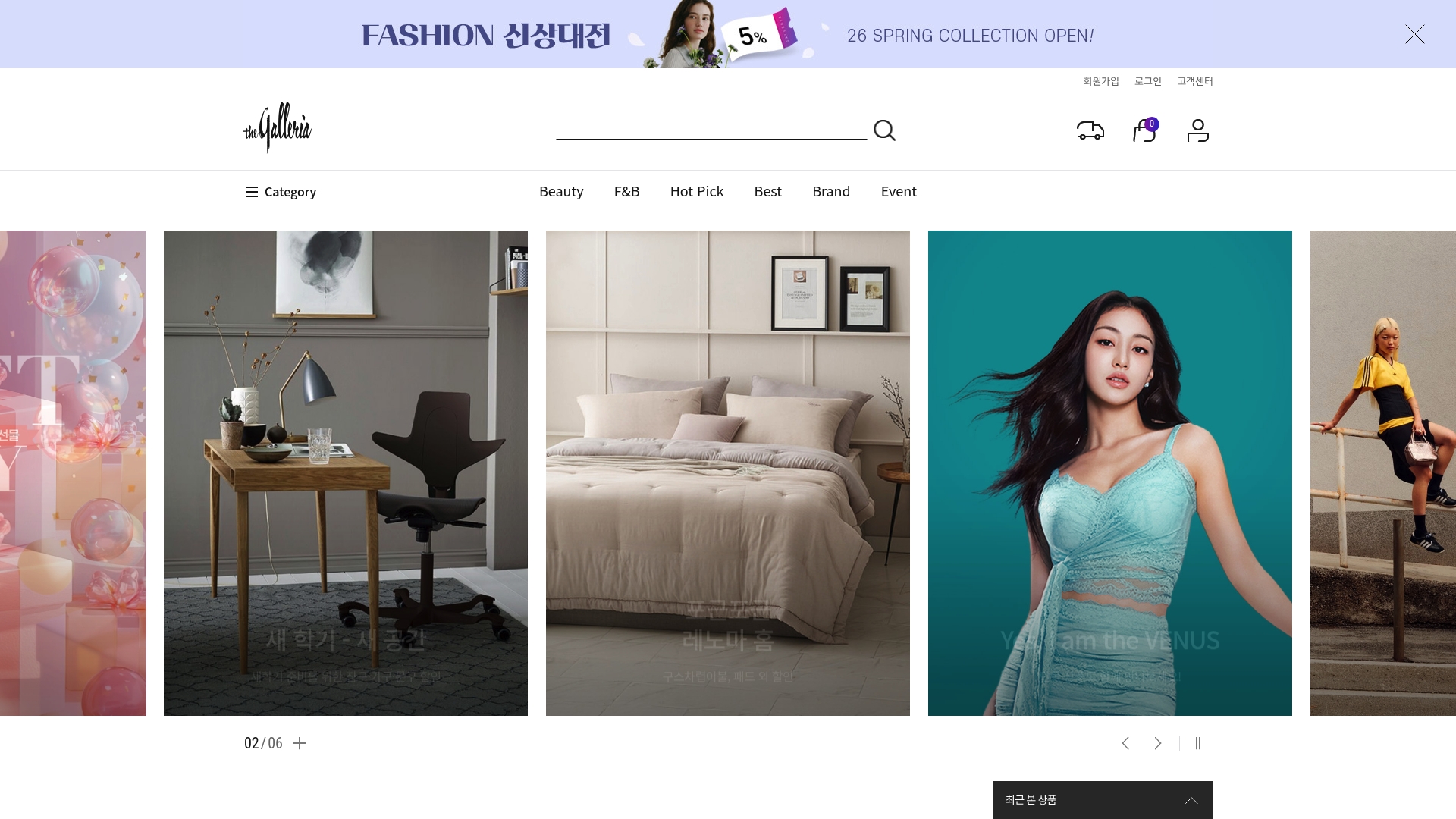Open the delivery truck tracking icon
The width and height of the screenshot is (1456, 819).
tap(1090, 130)
